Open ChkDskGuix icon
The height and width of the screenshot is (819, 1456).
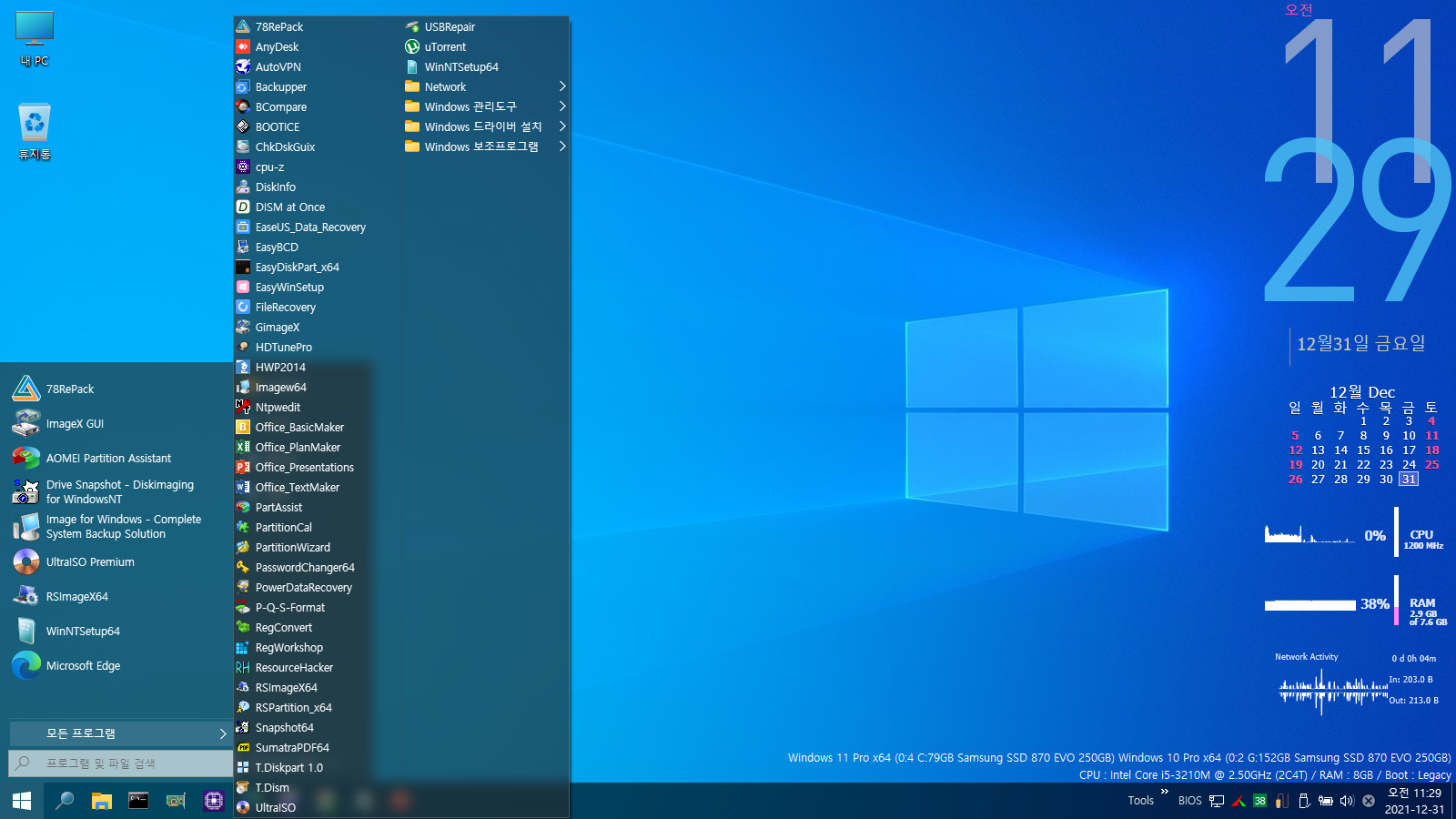tap(243, 147)
